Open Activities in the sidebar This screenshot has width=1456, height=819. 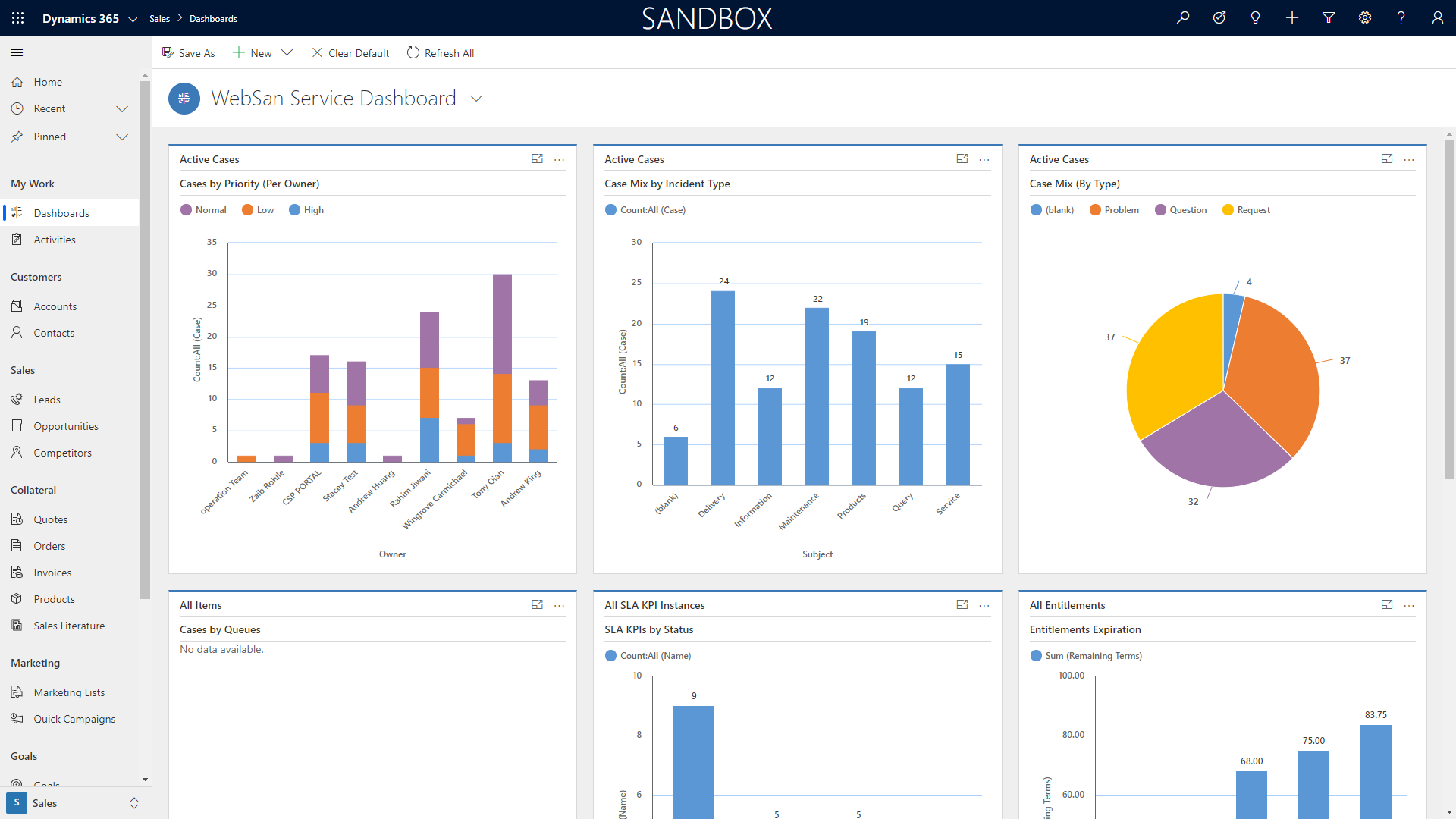point(71,240)
